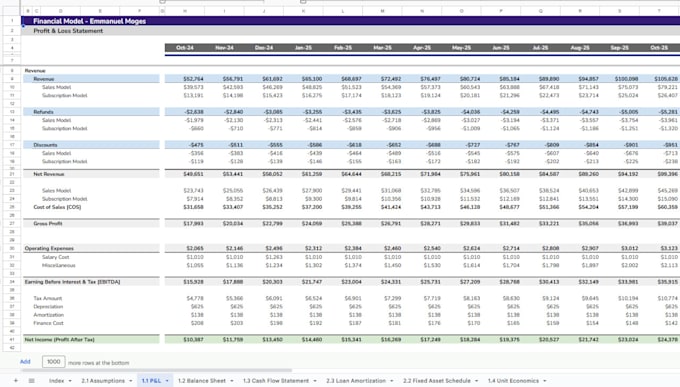Screen dimensions: 680x387
Task: Open the 2.1 Assumptions tab dropdown arrow
Action: tap(131, 381)
